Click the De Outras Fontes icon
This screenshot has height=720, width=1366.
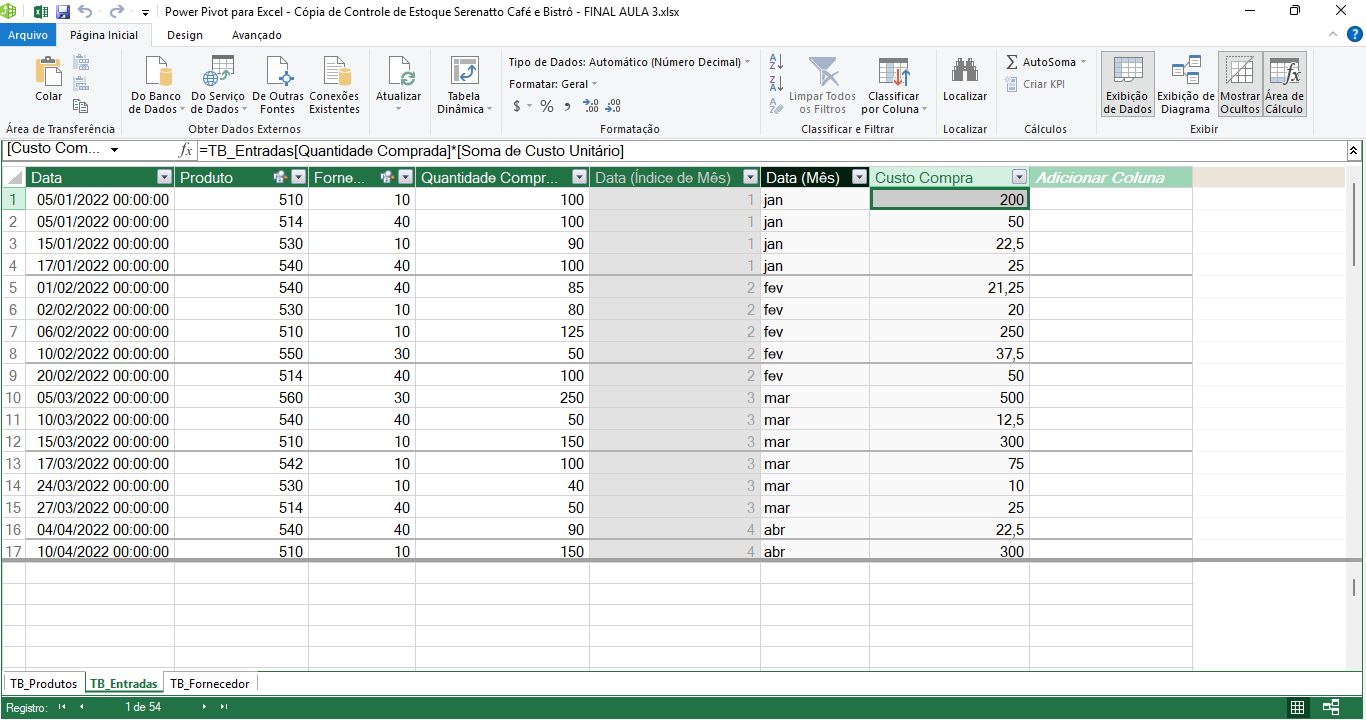click(278, 72)
